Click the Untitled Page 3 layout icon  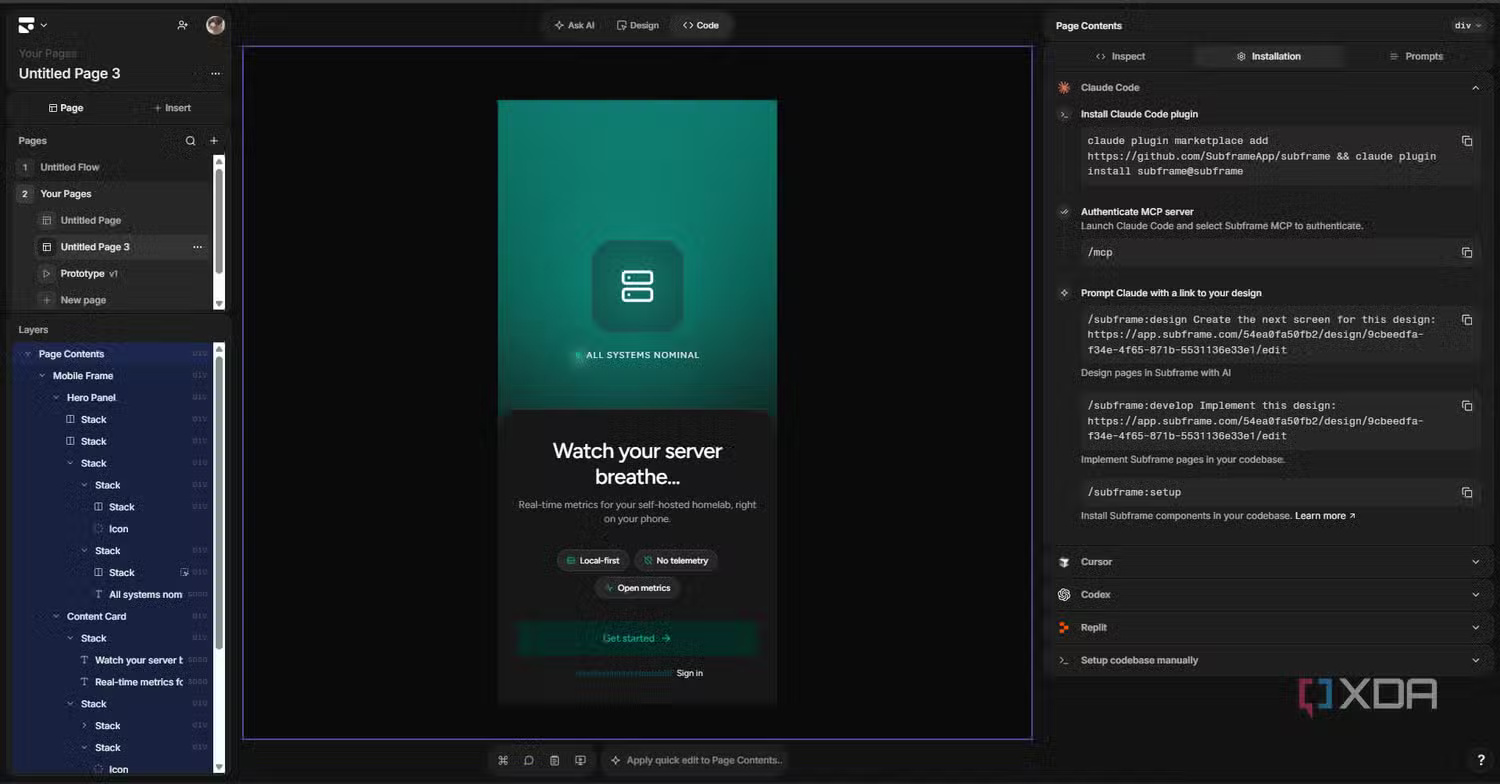(x=46, y=247)
